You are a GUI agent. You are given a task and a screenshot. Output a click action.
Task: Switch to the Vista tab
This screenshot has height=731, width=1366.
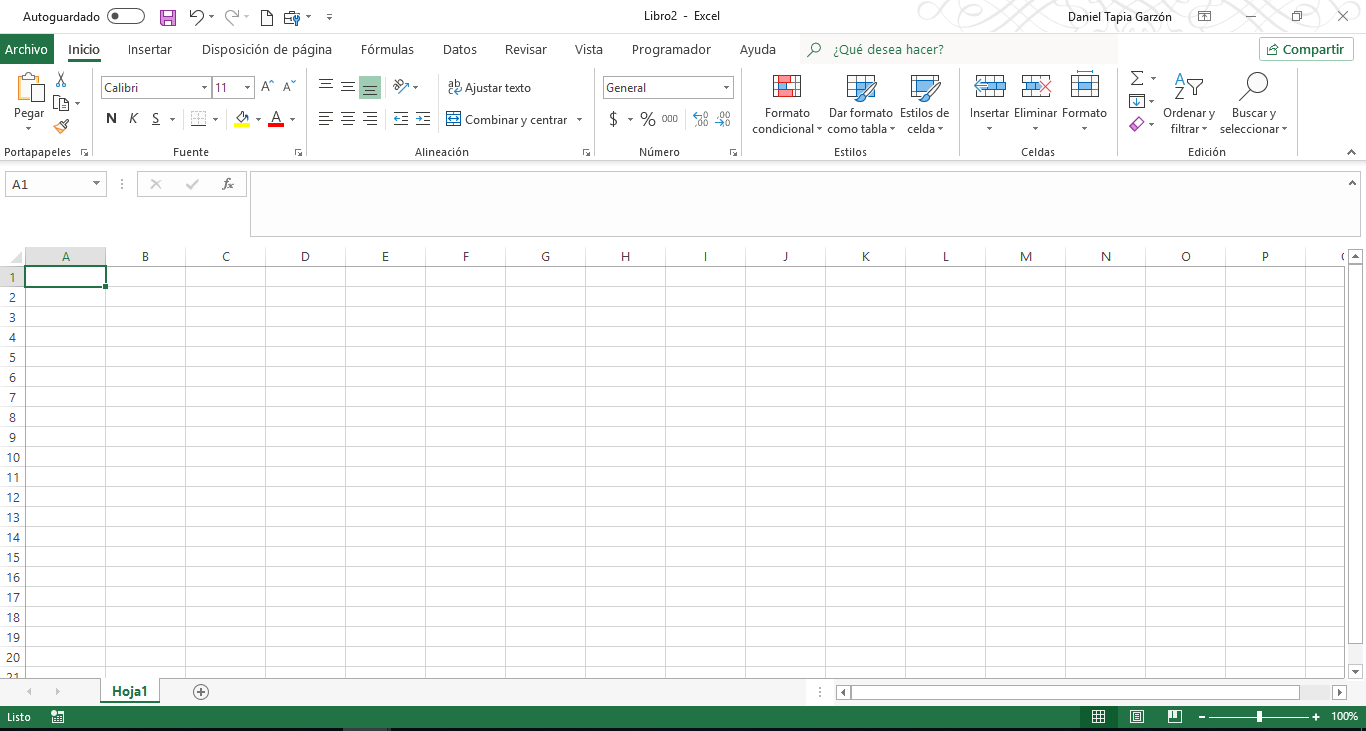coord(589,49)
